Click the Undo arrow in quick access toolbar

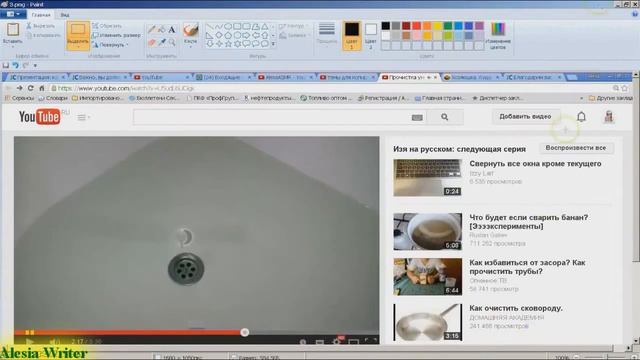15,65
